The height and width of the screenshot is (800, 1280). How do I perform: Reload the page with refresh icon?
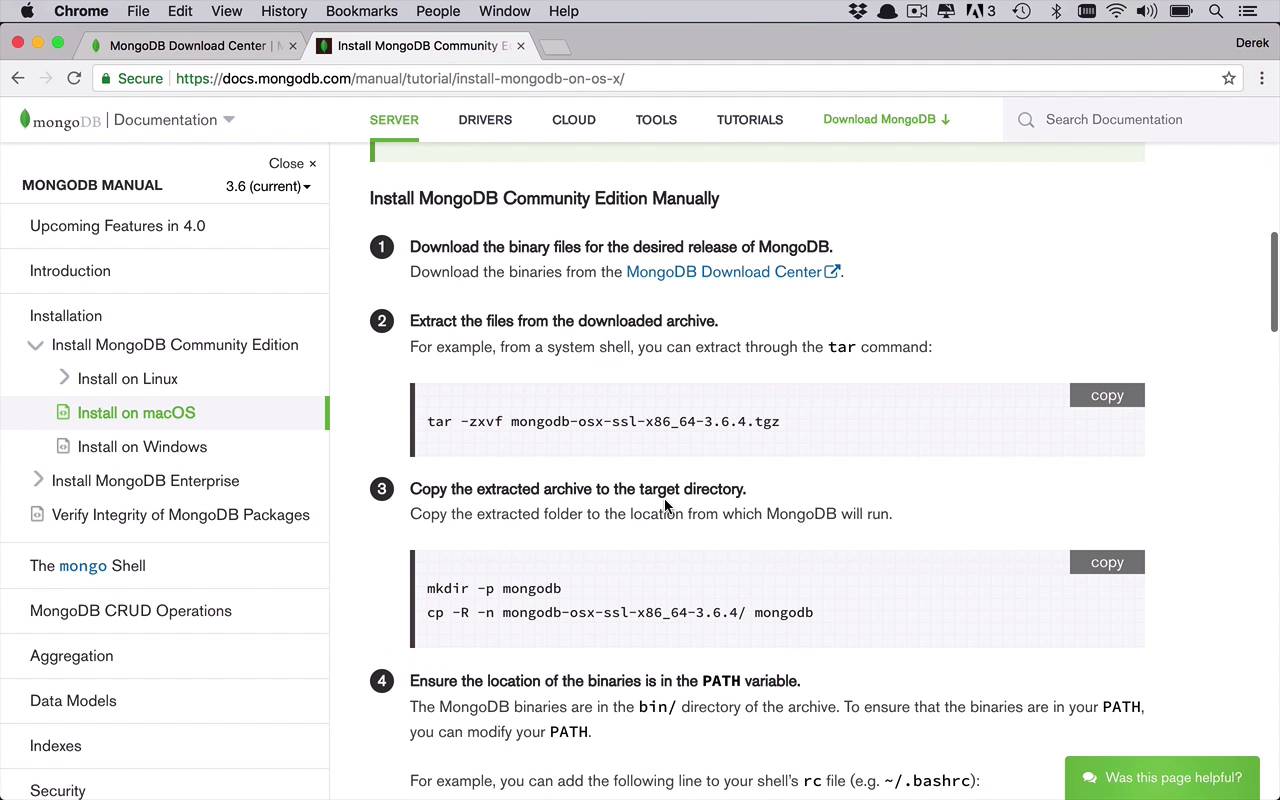pos(74,78)
